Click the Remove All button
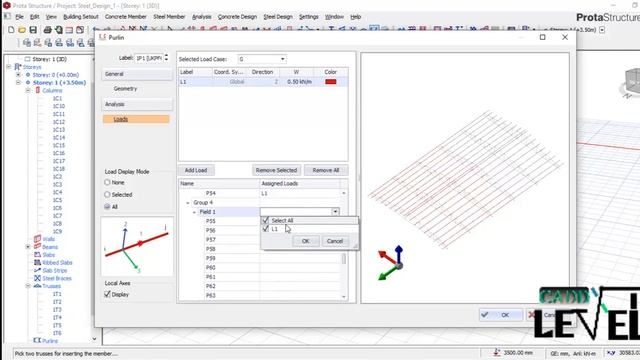 click(326, 170)
